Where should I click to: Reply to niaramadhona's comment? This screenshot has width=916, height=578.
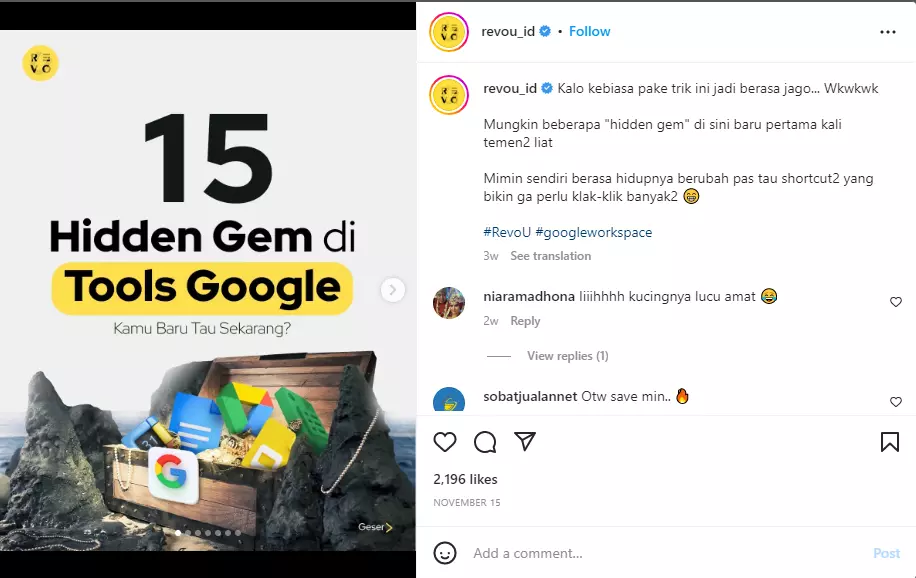click(x=525, y=321)
